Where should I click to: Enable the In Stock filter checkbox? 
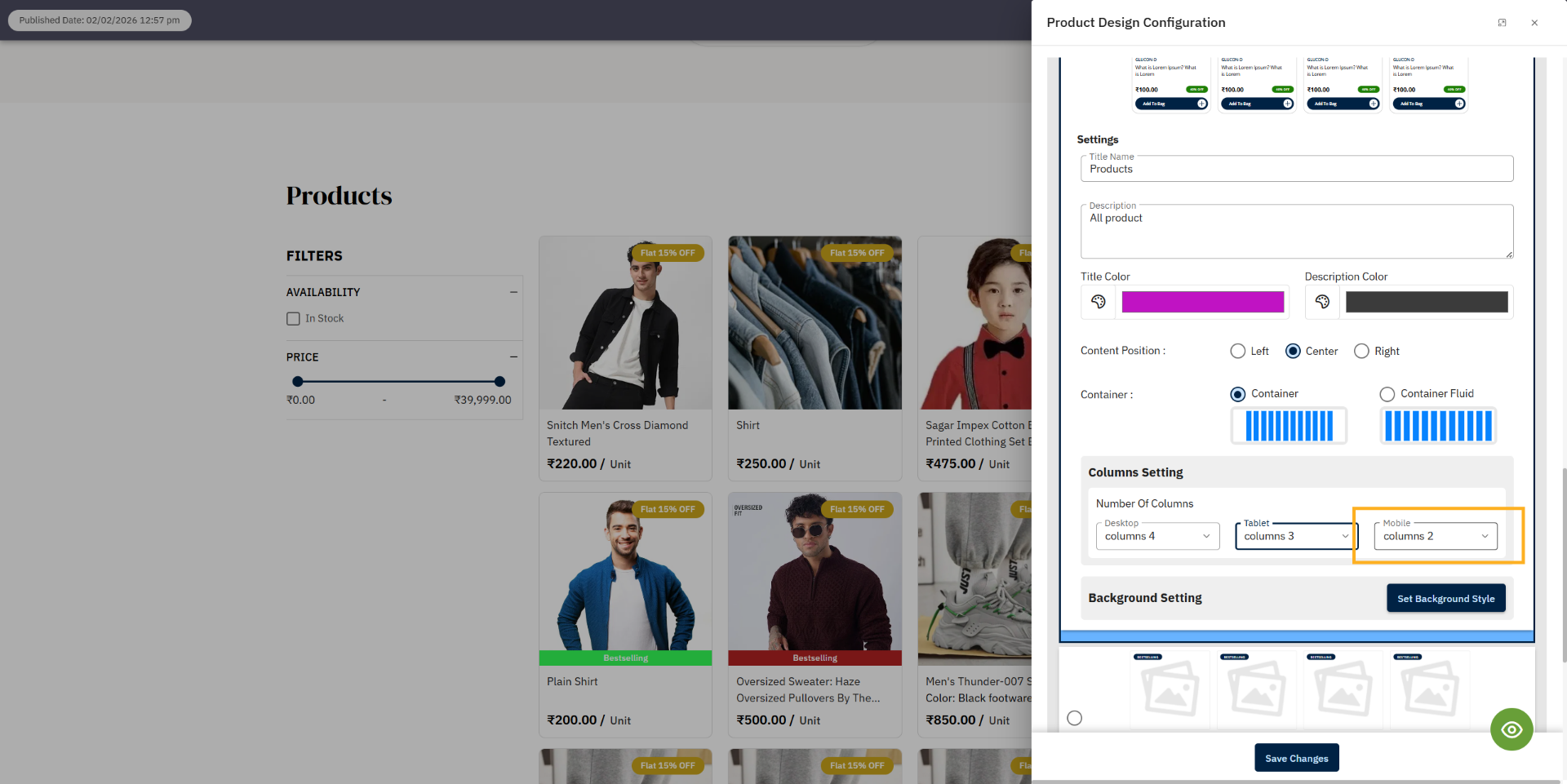pos(294,318)
